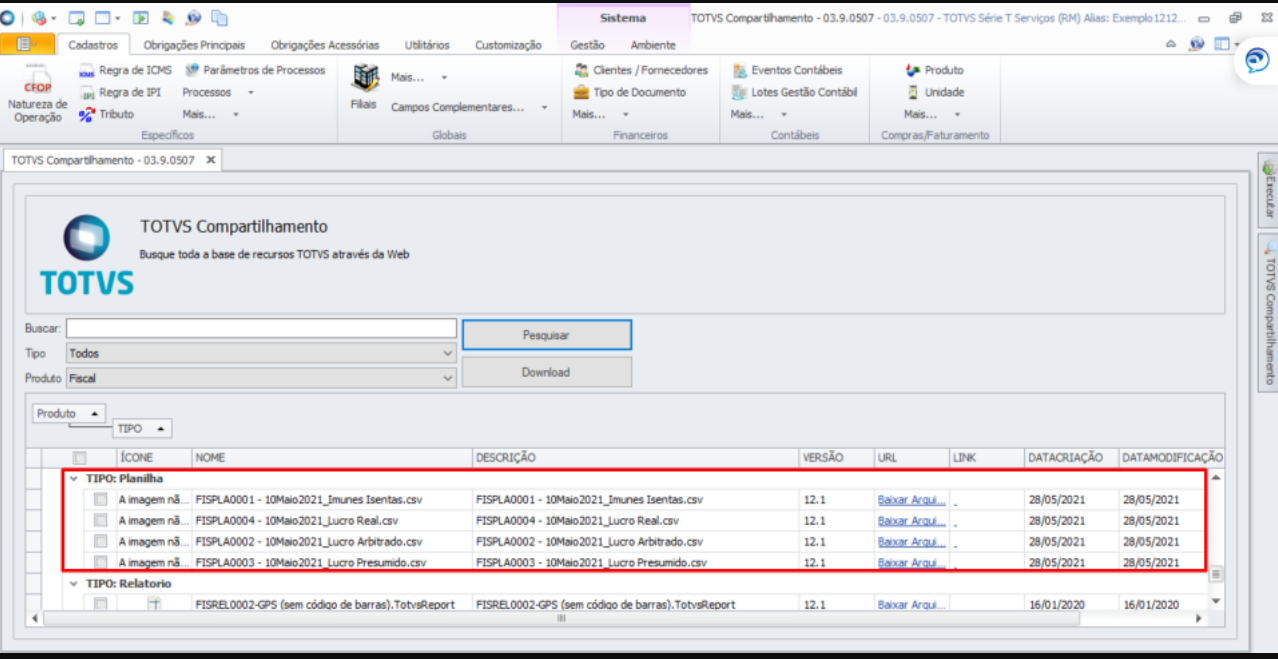Click the monitor with green arrow icon
The width and height of the screenshot is (1278, 659).
(x=77, y=18)
